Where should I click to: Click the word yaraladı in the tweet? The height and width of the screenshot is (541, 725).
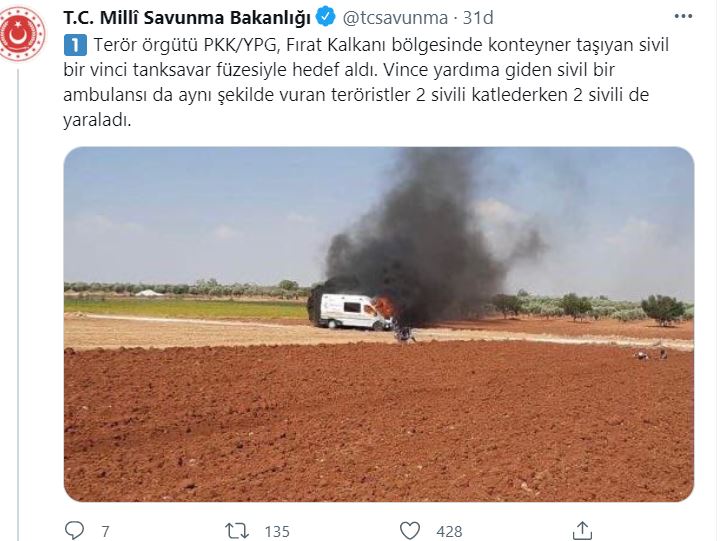click(x=97, y=119)
